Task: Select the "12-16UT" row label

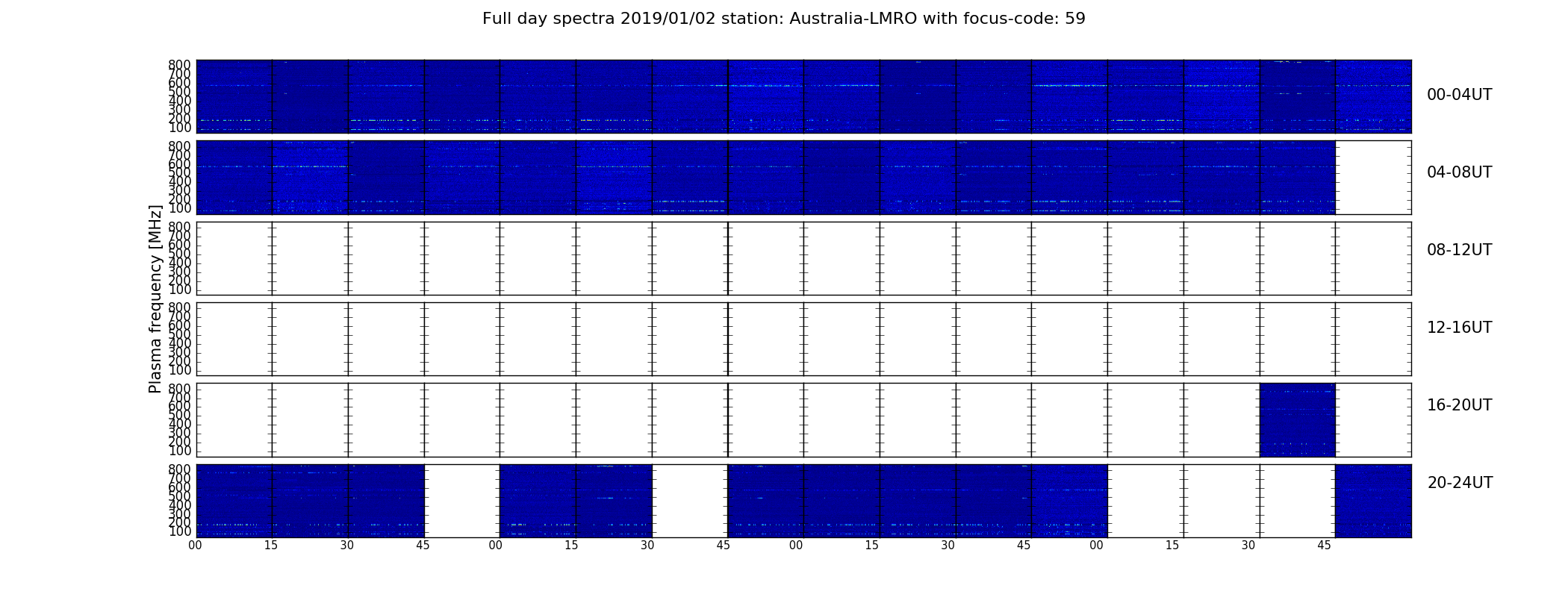Action: 1459,328
